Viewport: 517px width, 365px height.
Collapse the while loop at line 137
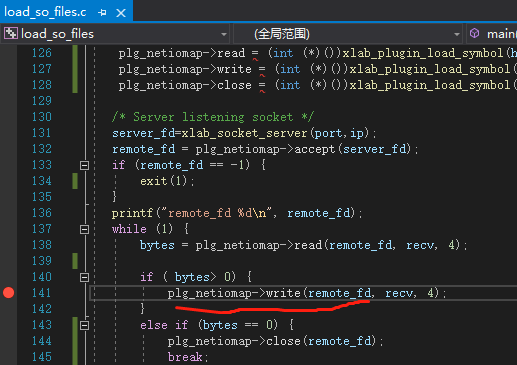(84, 229)
